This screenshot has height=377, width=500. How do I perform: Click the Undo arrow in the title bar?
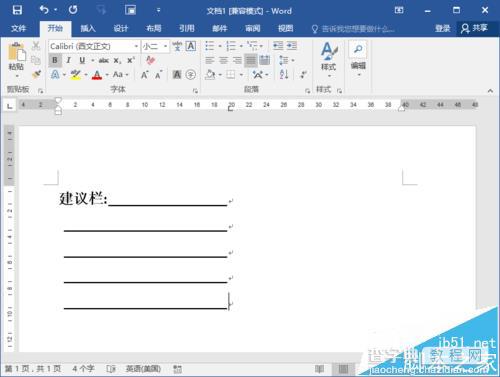coord(44,10)
